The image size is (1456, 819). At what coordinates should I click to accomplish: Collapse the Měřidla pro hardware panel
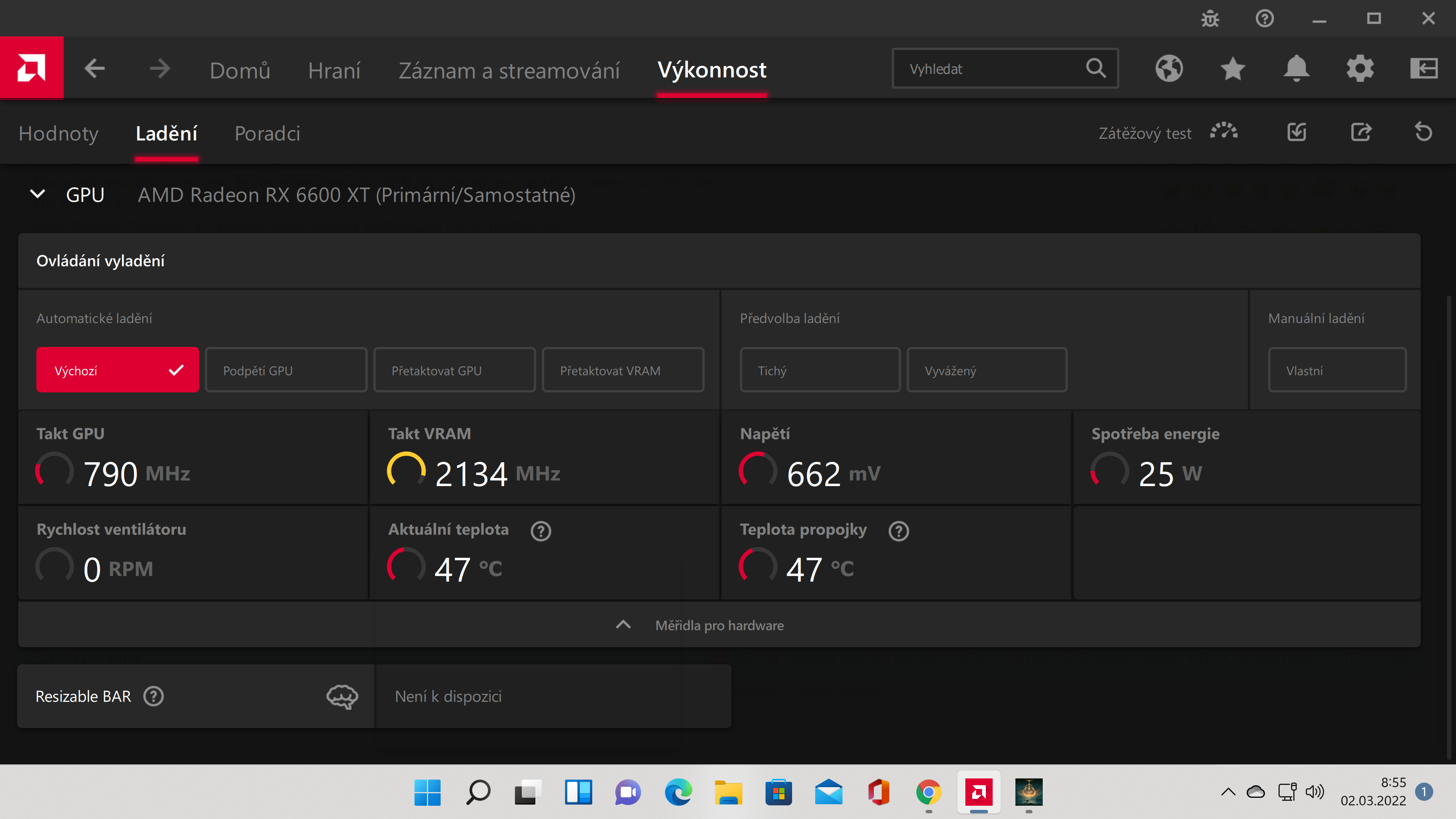coord(623,625)
